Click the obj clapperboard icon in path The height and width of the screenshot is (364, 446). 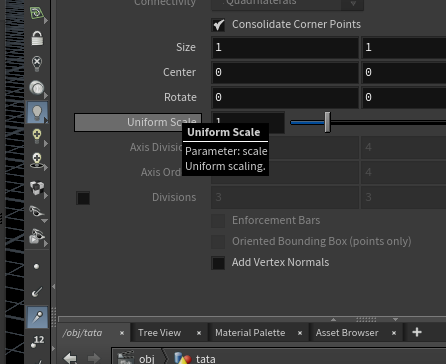[x=126, y=358]
